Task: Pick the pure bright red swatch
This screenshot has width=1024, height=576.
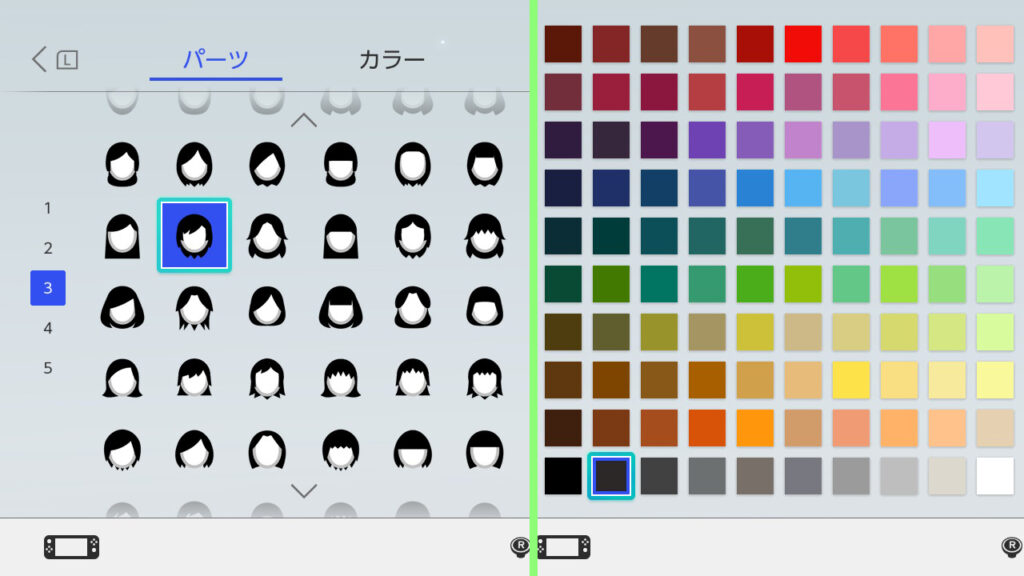Action: click(x=803, y=44)
